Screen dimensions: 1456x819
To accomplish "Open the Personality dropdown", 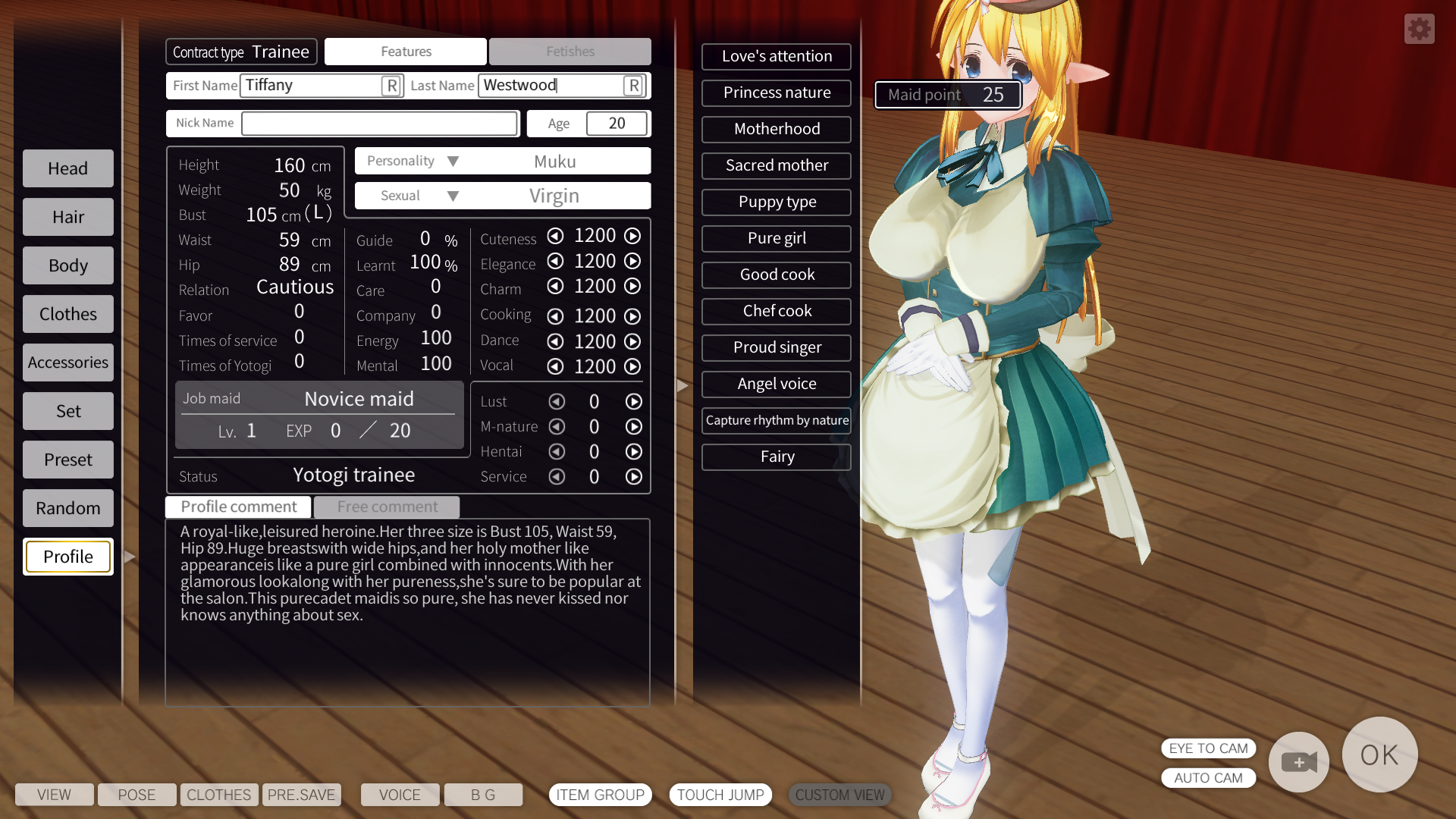I will pos(453,162).
